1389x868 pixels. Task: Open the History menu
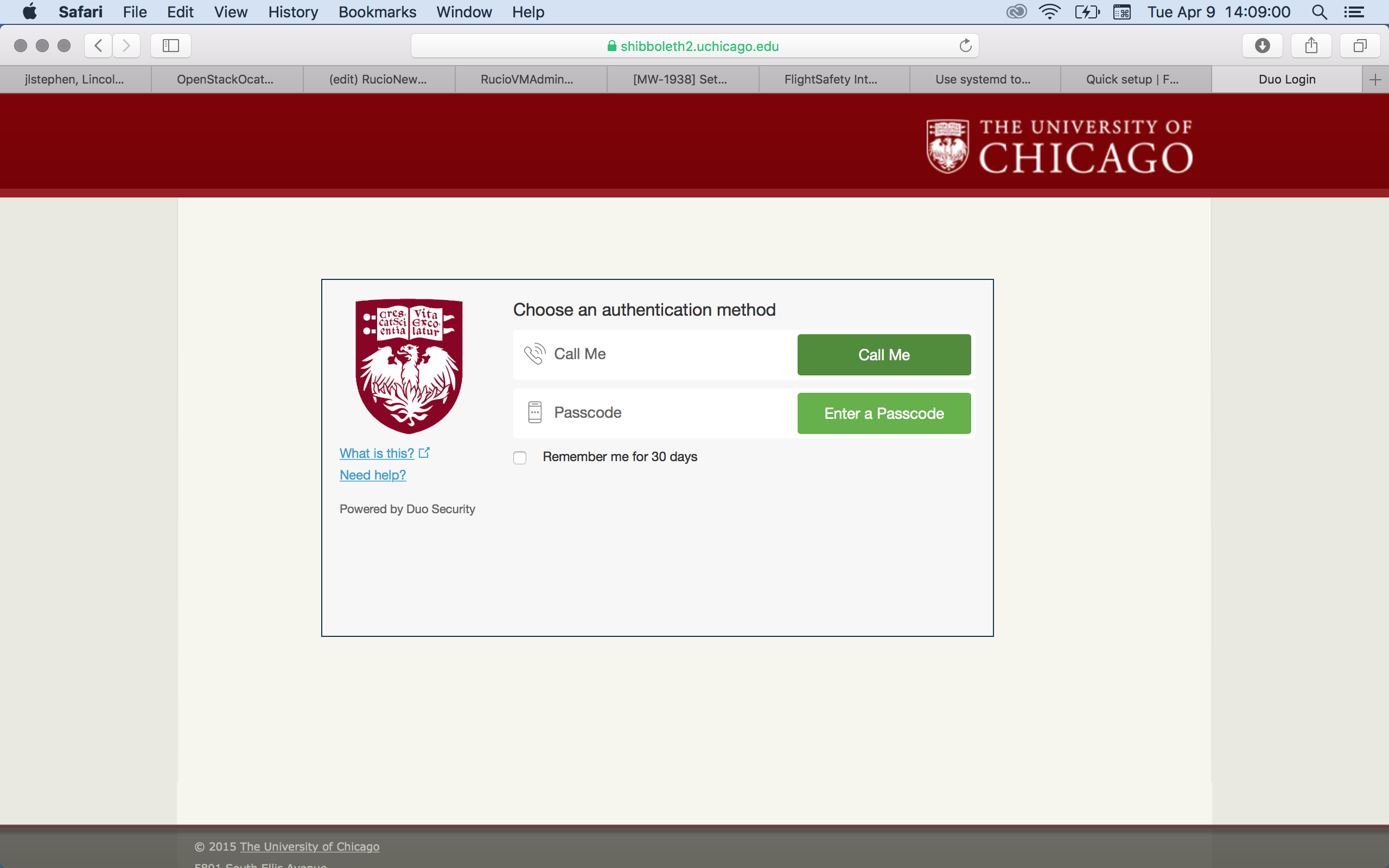click(x=293, y=12)
